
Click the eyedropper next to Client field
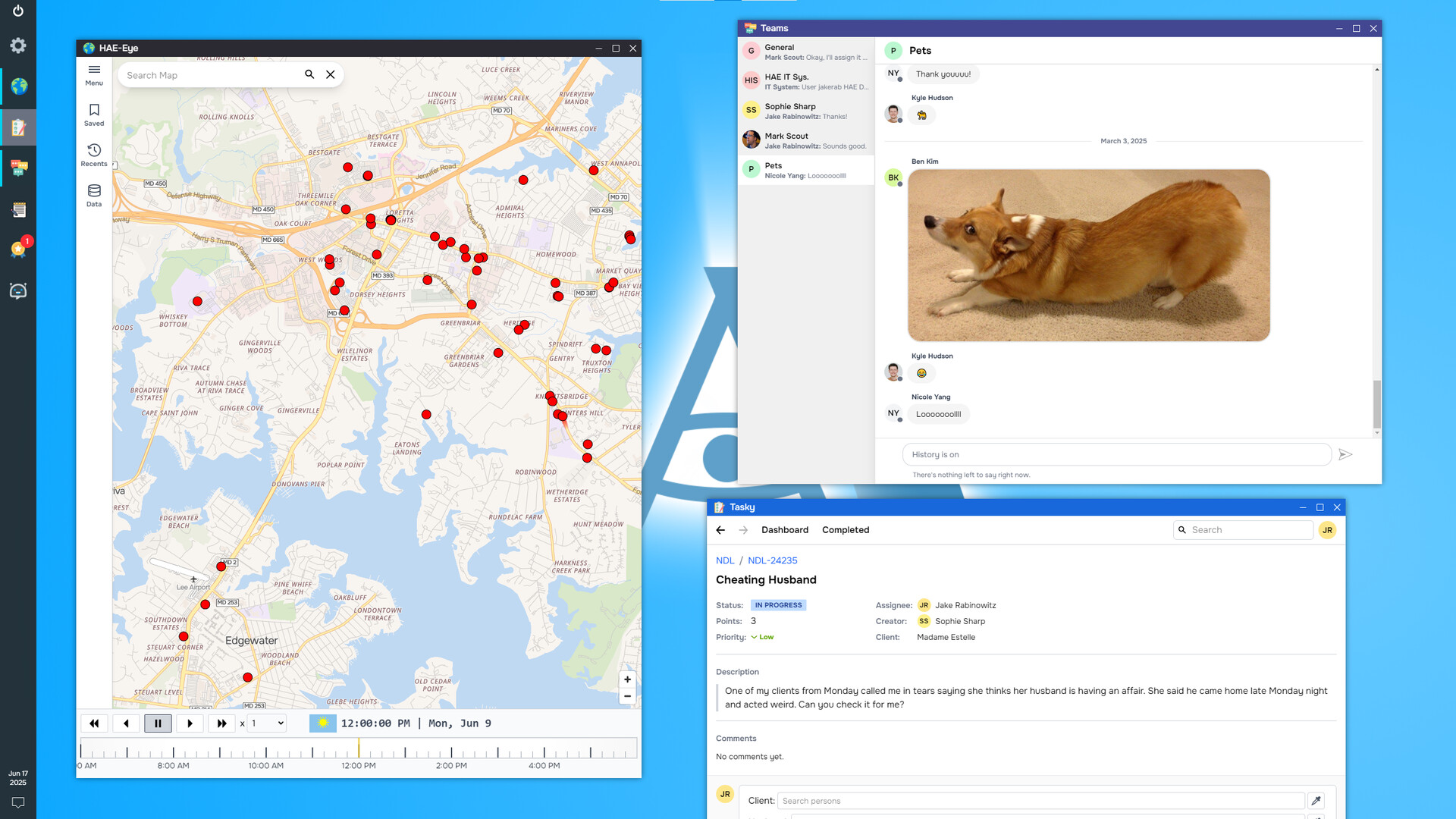(x=1316, y=801)
